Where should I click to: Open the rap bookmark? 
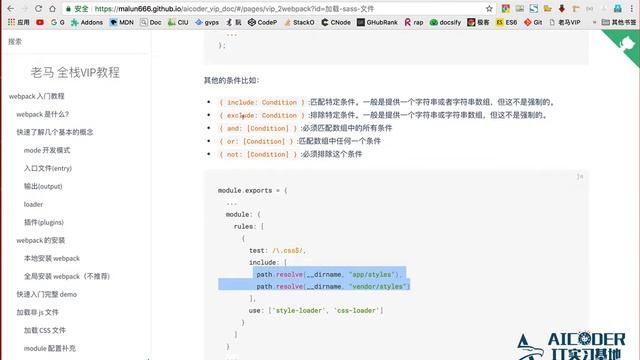414,22
